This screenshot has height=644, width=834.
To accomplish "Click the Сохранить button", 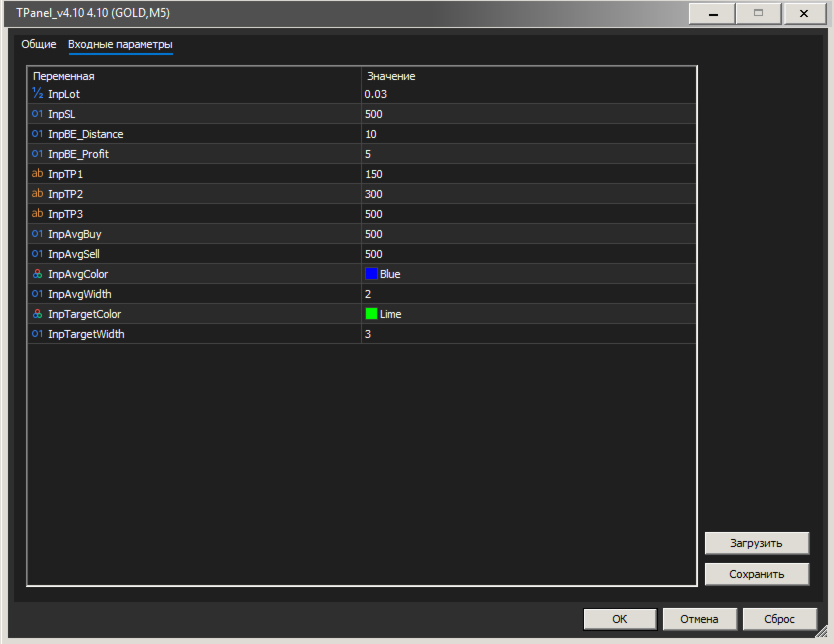I will coord(756,574).
